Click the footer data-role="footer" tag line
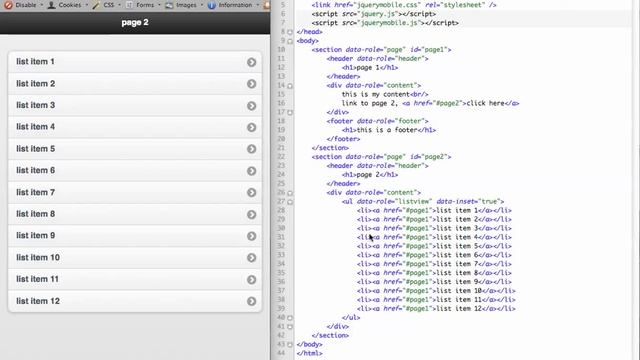This screenshot has width=640, height=360. [x=377, y=121]
